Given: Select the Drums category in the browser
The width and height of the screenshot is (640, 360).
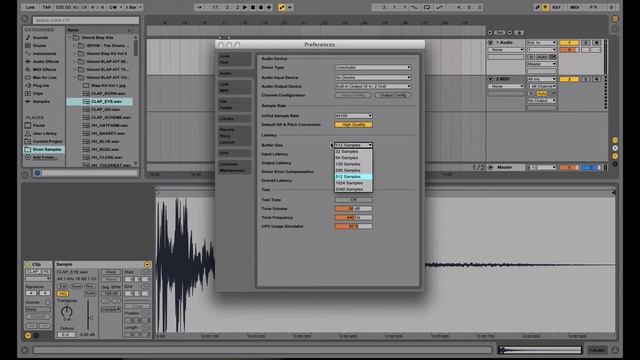Looking at the screenshot, I should click(x=39, y=46).
